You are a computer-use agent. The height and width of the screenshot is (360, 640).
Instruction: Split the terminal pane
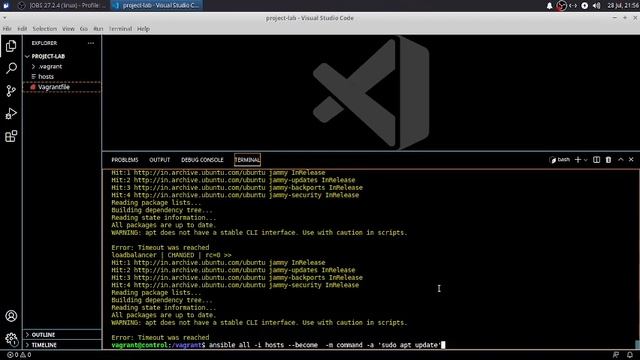coord(596,160)
